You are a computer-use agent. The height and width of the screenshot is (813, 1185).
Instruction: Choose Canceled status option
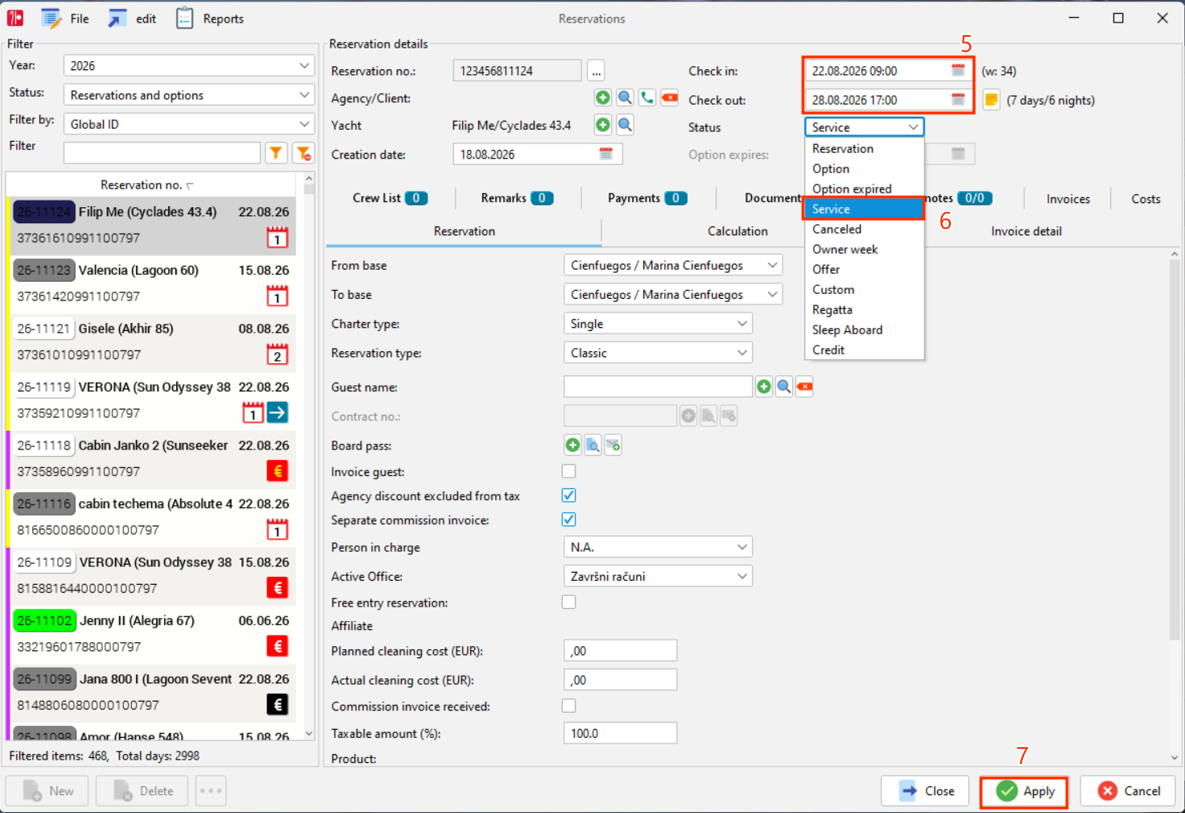tap(864, 229)
